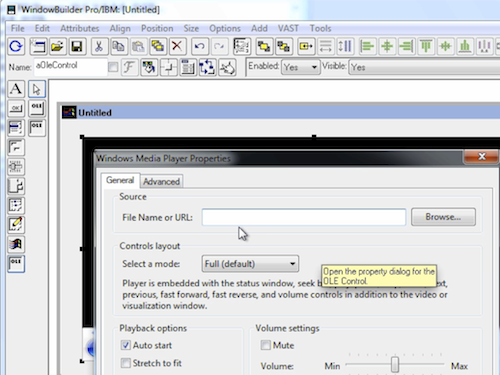
Task: Copy the selected widget
Action: 118,46
